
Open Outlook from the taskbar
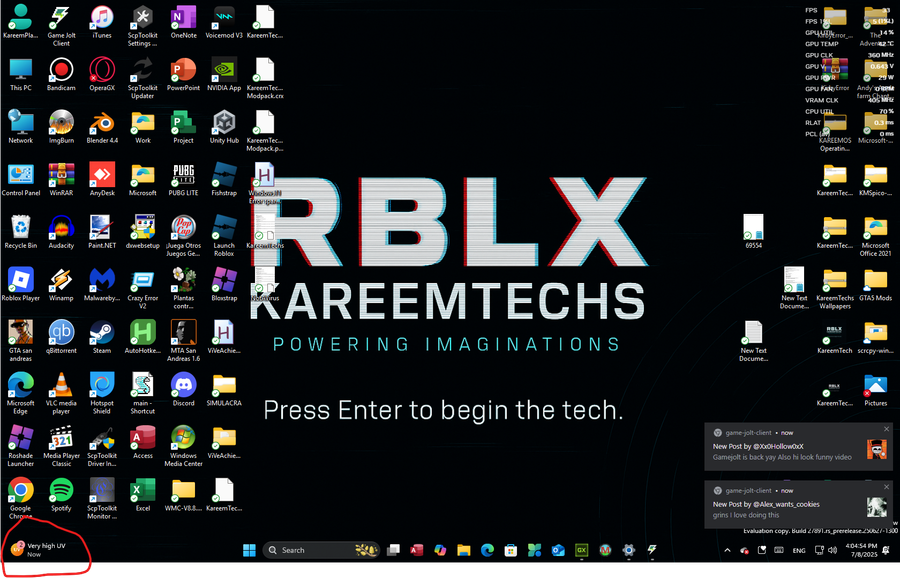558,550
